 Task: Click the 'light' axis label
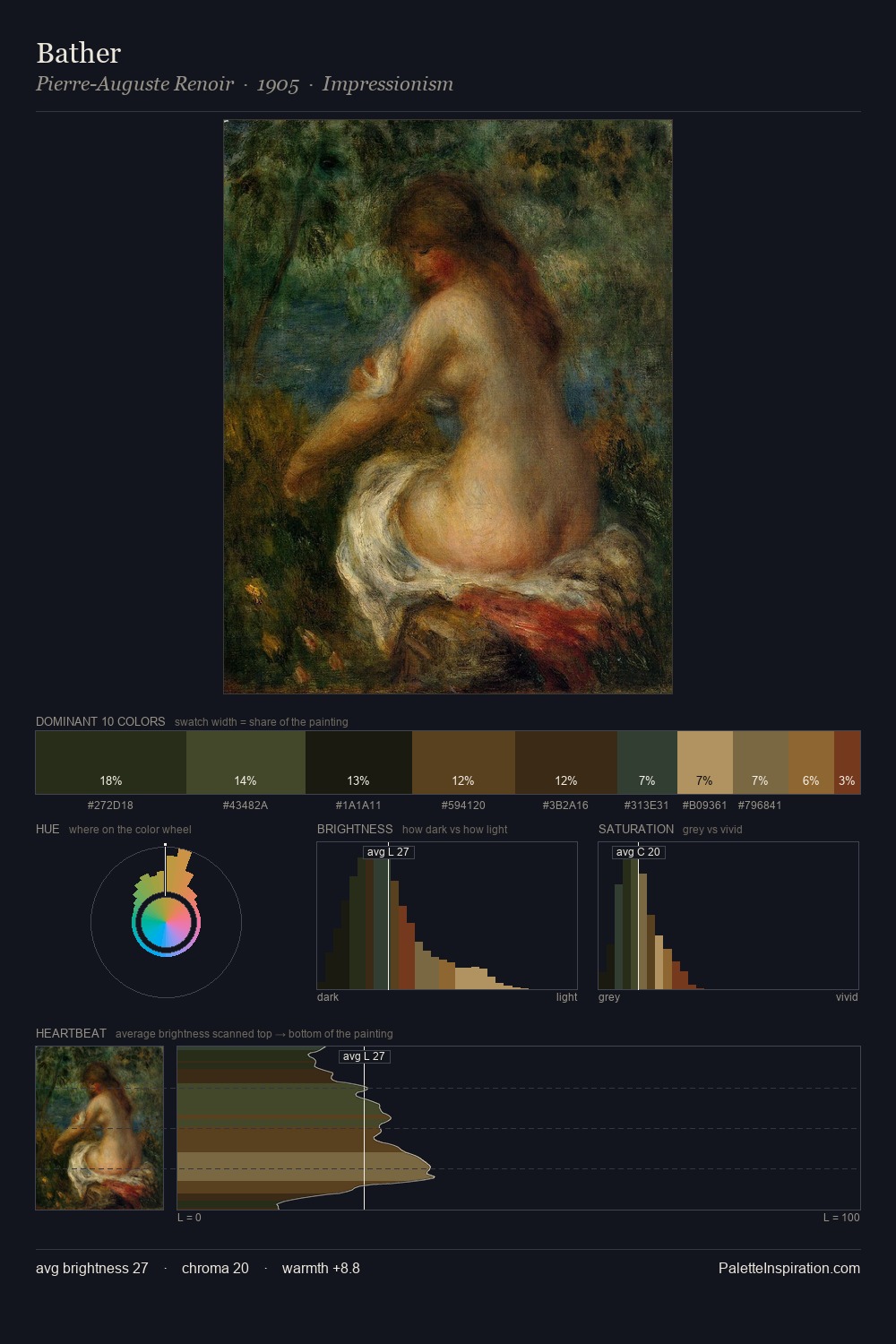coord(566,997)
